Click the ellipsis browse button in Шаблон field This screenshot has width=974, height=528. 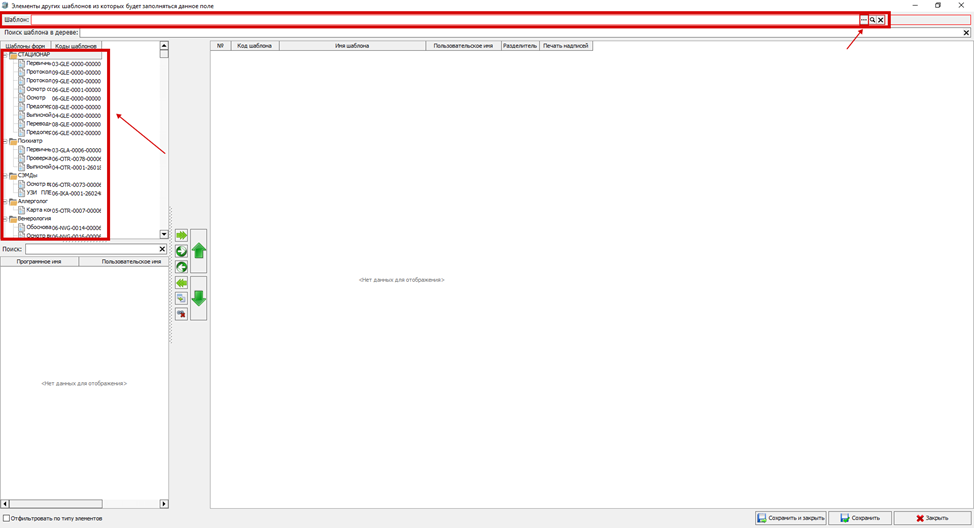pos(863,20)
